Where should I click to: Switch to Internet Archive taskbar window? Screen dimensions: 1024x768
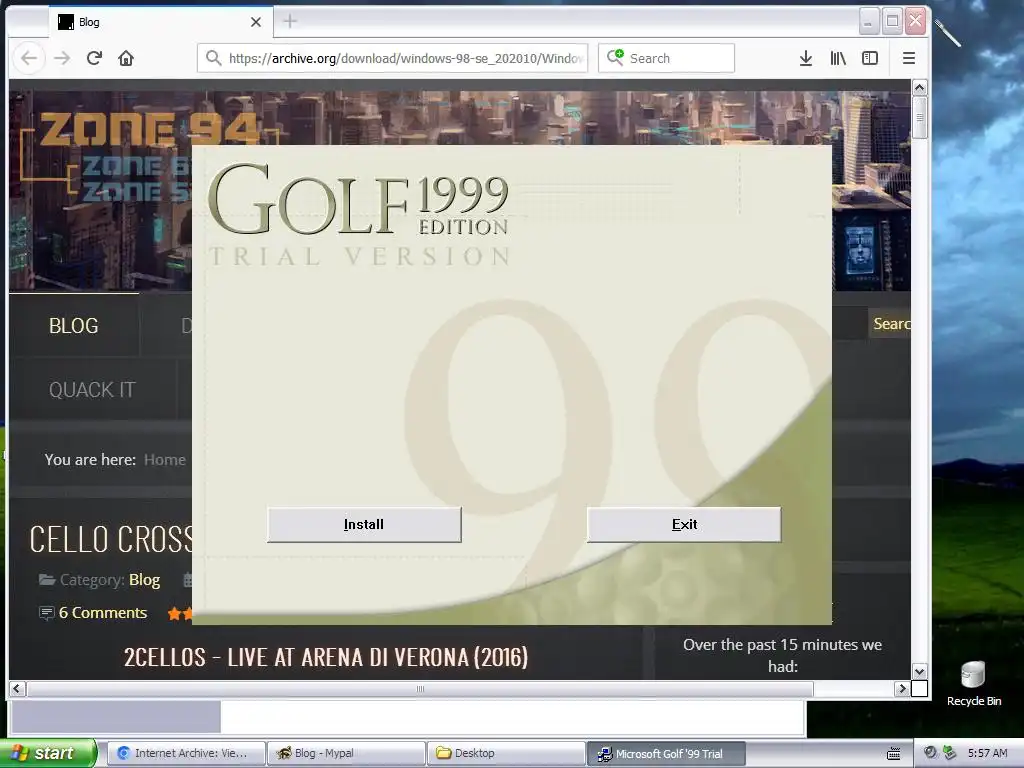pyautogui.click(x=186, y=753)
